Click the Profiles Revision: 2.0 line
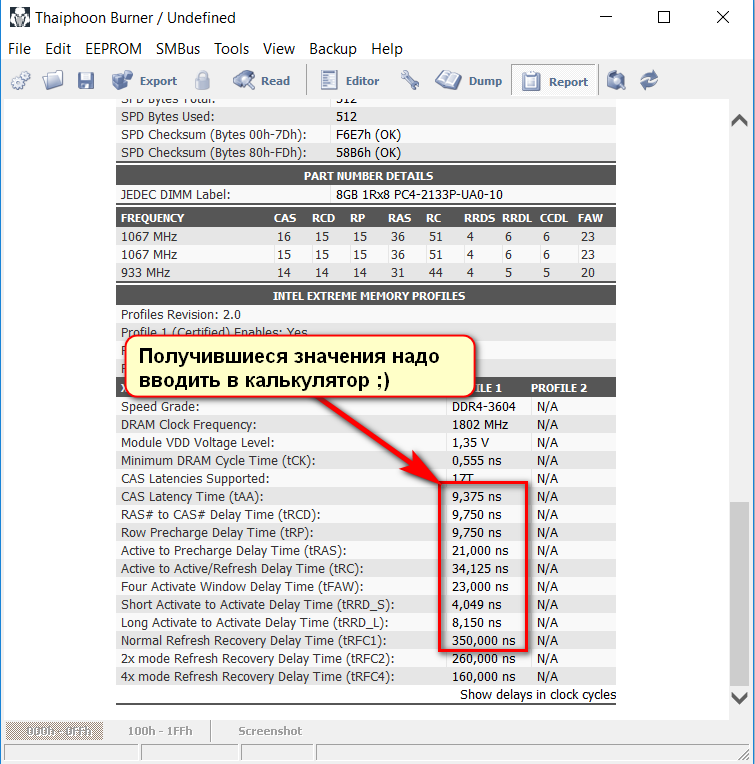The height and width of the screenshot is (764, 755). point(181,315)
